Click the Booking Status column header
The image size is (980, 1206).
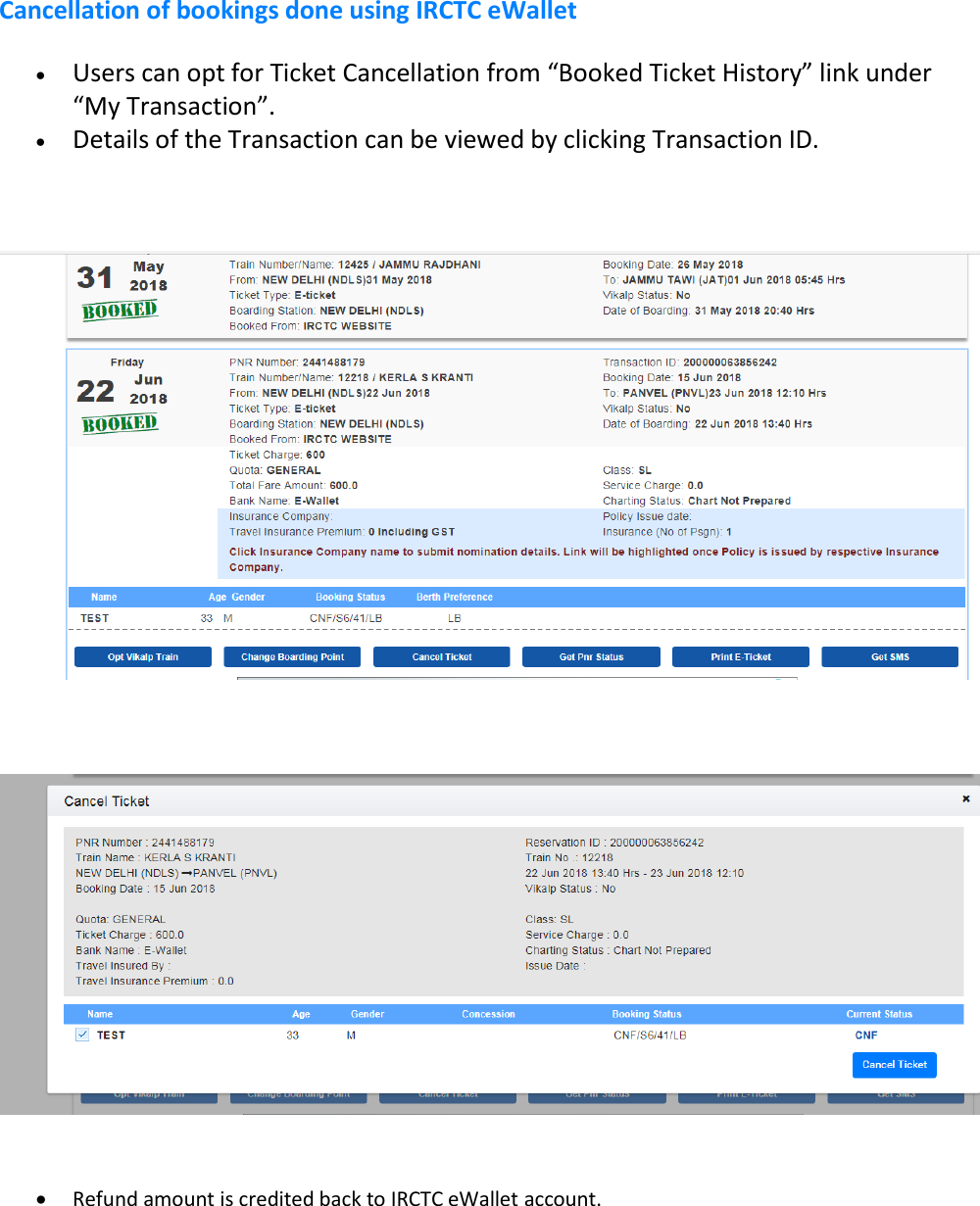pos(350,597)
